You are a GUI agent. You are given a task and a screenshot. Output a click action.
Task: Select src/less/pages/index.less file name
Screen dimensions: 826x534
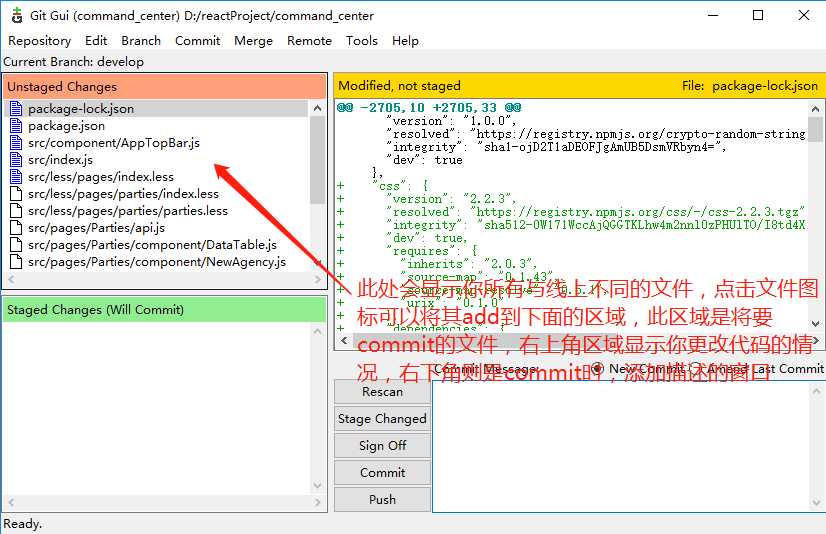(x=101, y=176)
